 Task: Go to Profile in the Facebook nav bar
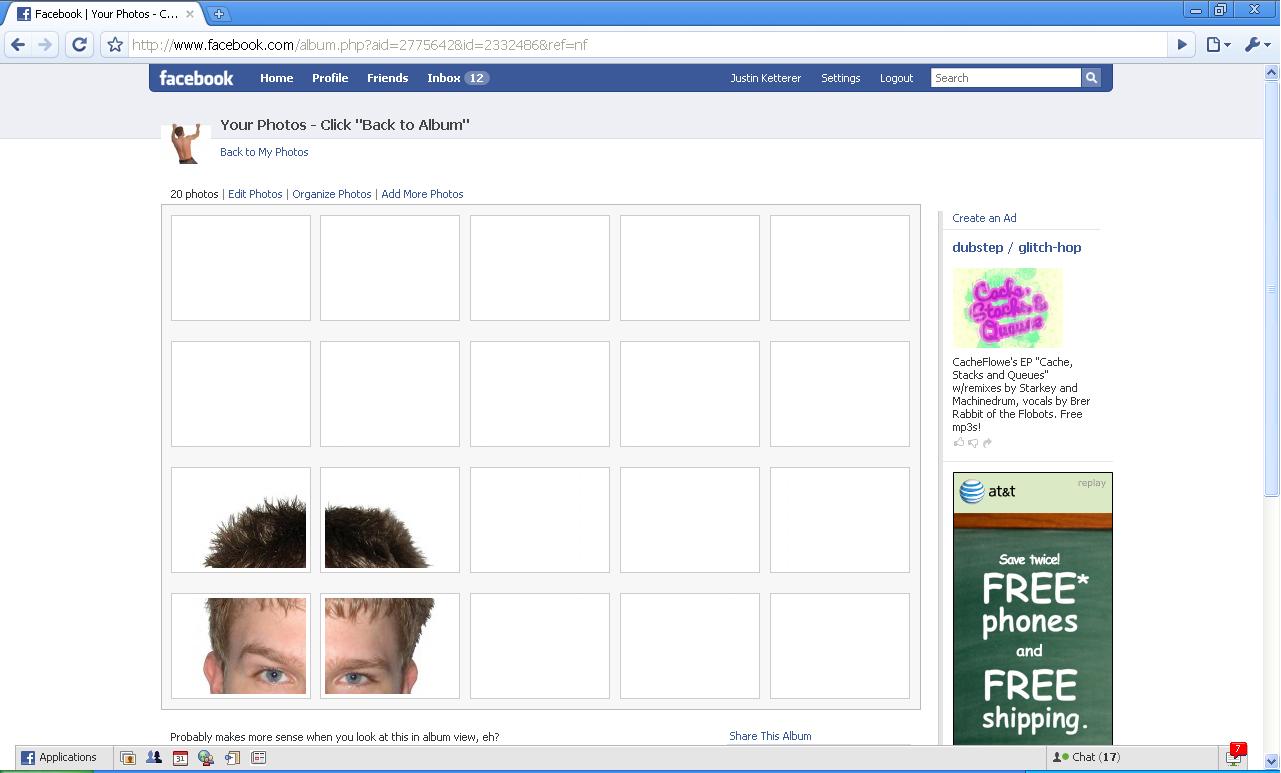point(329,78)
